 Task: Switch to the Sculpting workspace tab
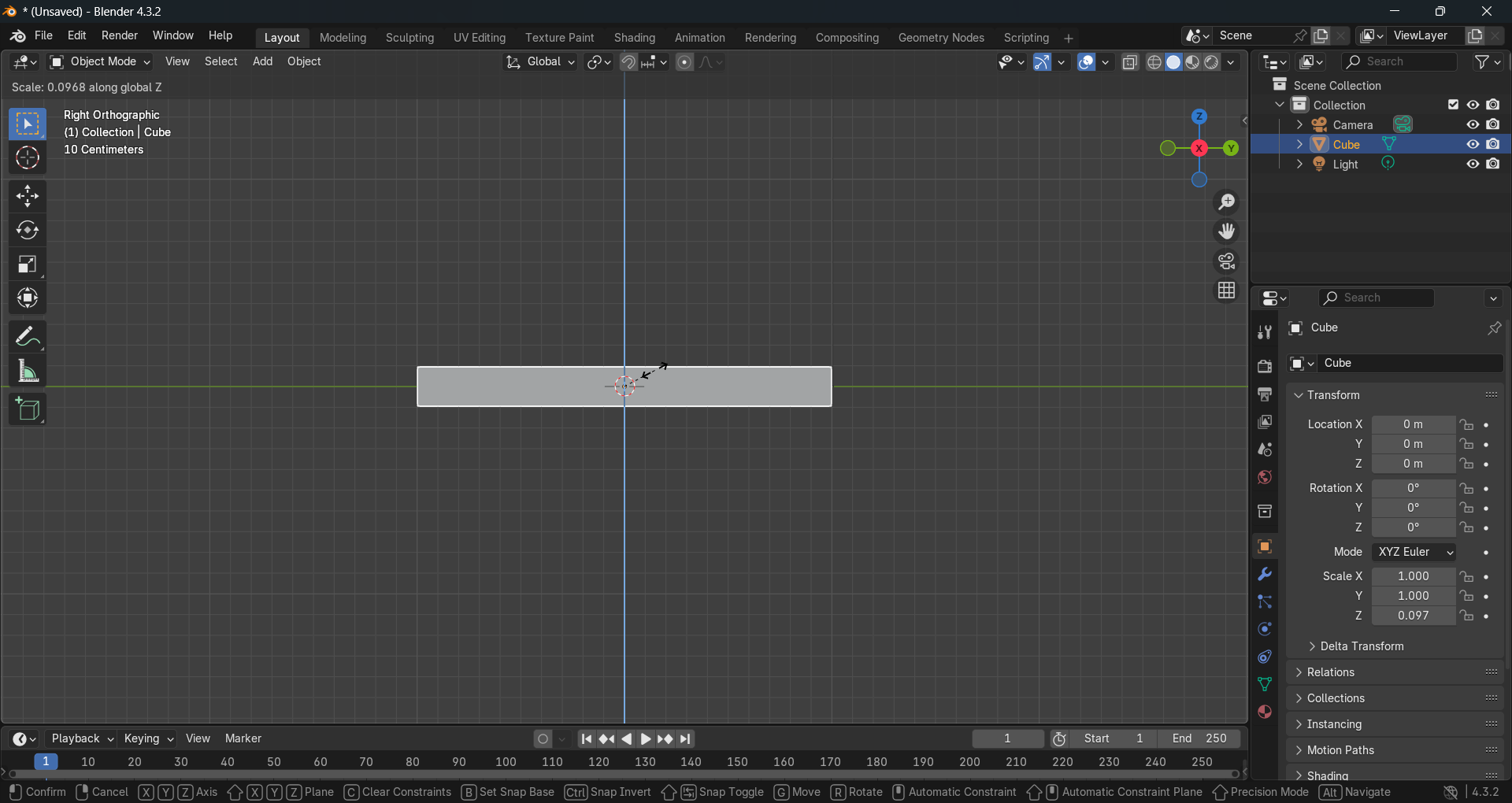(409, 38)
